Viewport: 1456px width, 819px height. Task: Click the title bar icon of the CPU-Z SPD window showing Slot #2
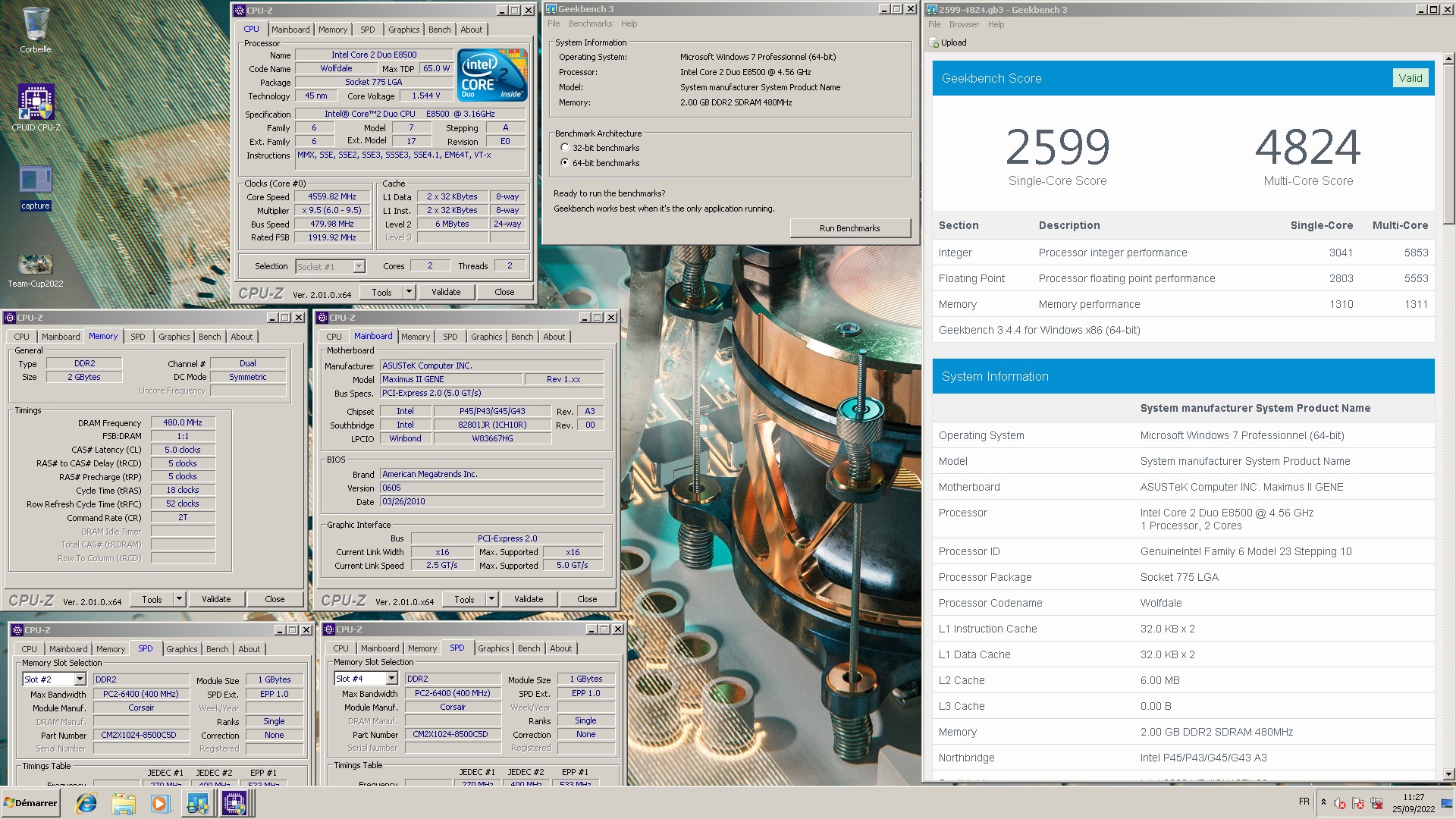pos(17,629)
